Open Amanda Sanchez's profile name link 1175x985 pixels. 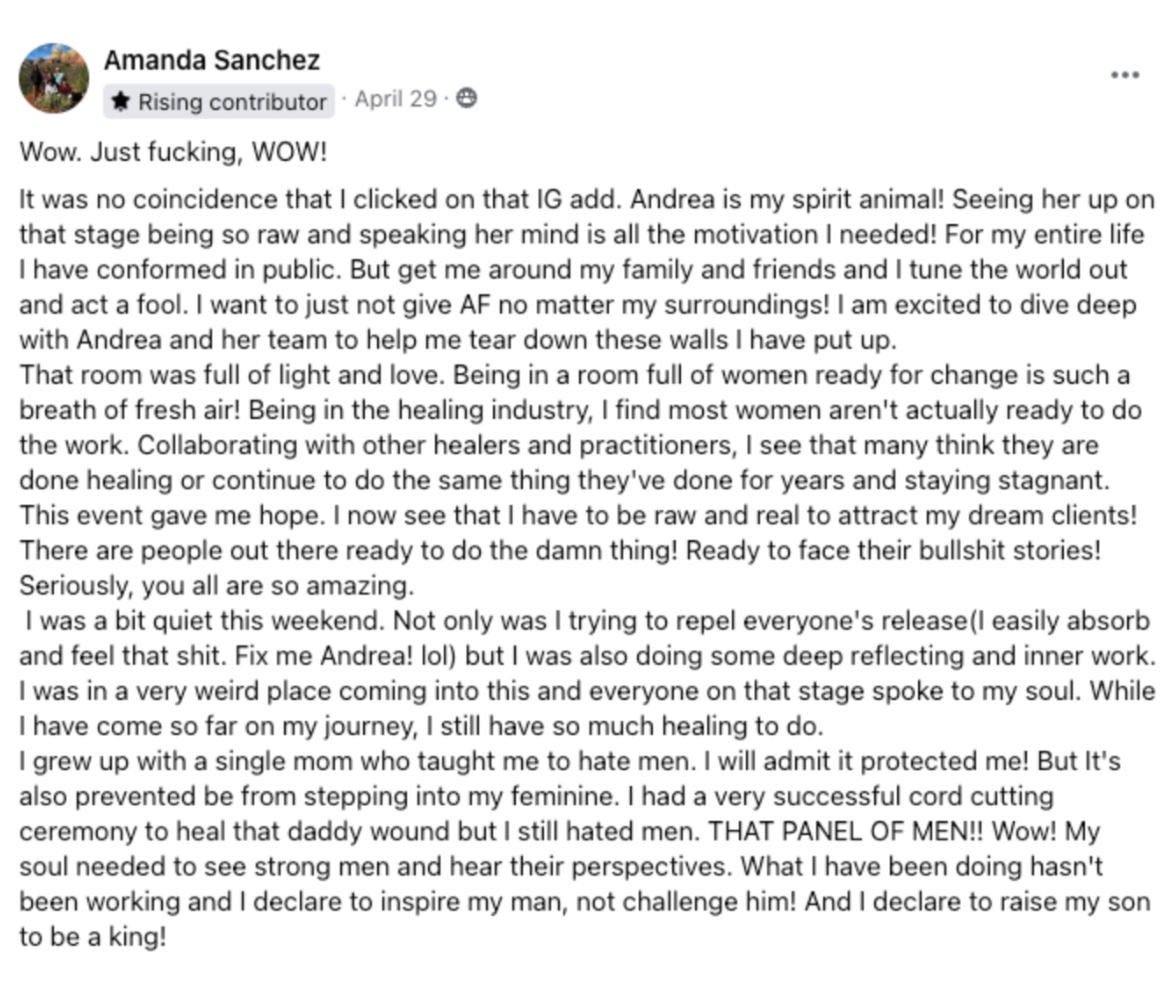pyautogui.click(x=212, y=60)
